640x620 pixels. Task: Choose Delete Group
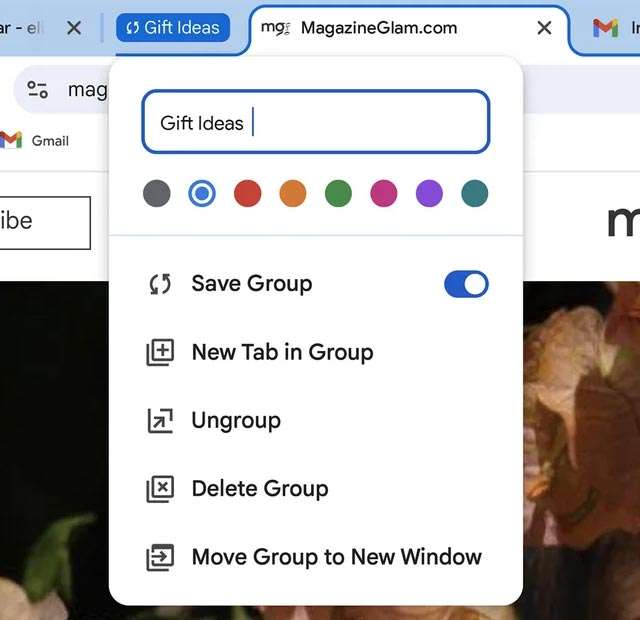(316, 489)
